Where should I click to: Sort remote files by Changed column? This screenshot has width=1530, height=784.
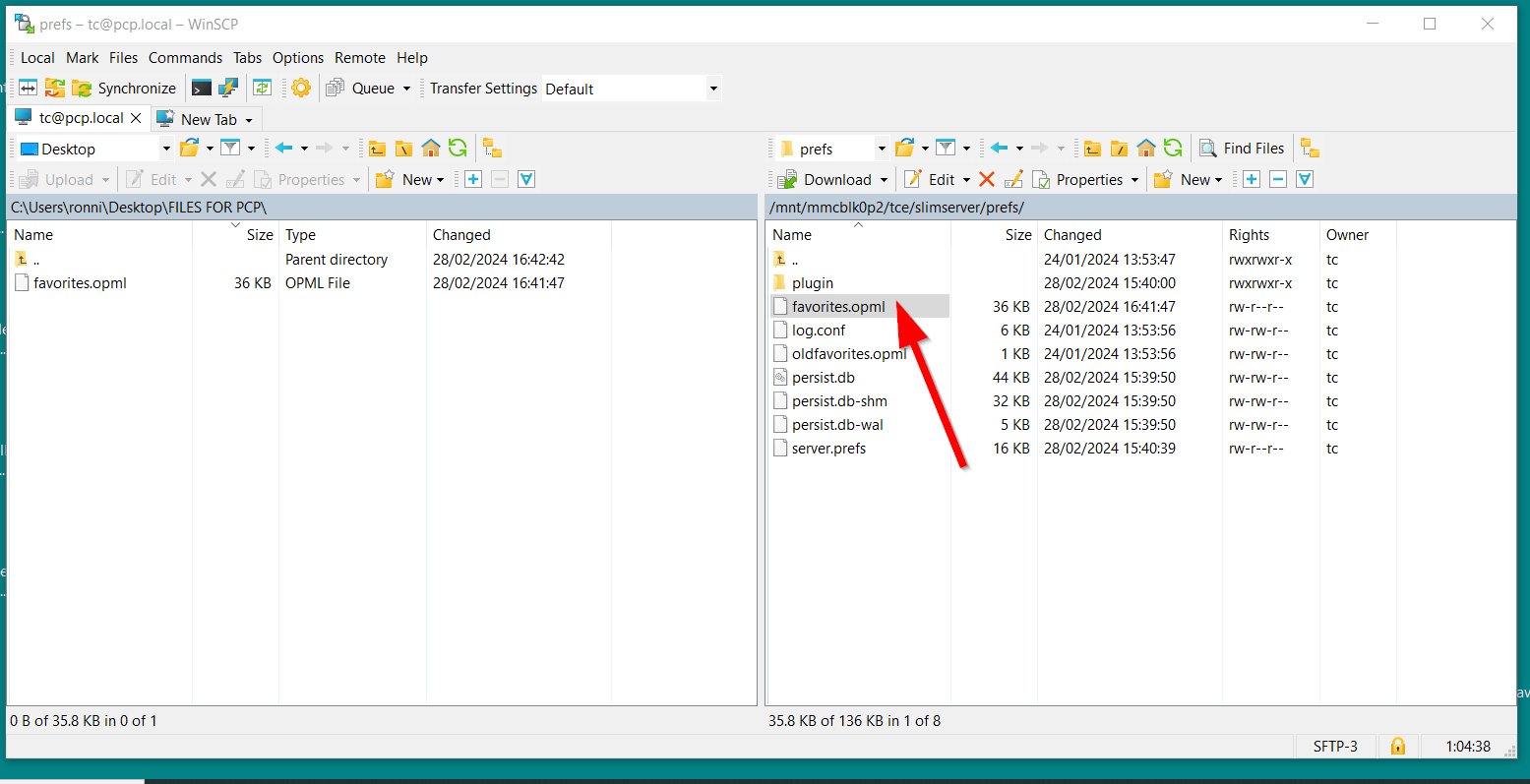pos(1072,235)
